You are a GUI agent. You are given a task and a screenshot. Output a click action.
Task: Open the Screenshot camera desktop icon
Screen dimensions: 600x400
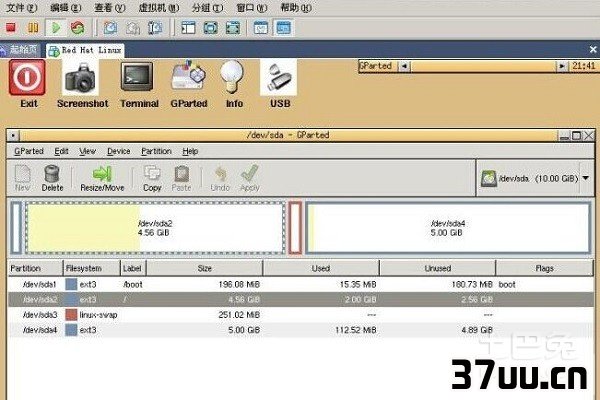[82, 84]
